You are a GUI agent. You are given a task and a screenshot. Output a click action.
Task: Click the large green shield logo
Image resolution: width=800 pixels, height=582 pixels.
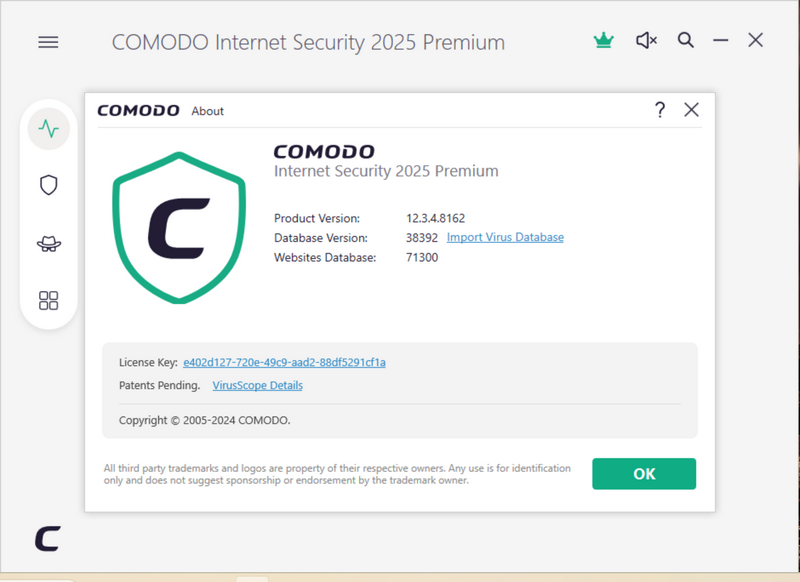click(x=178, y=228)
